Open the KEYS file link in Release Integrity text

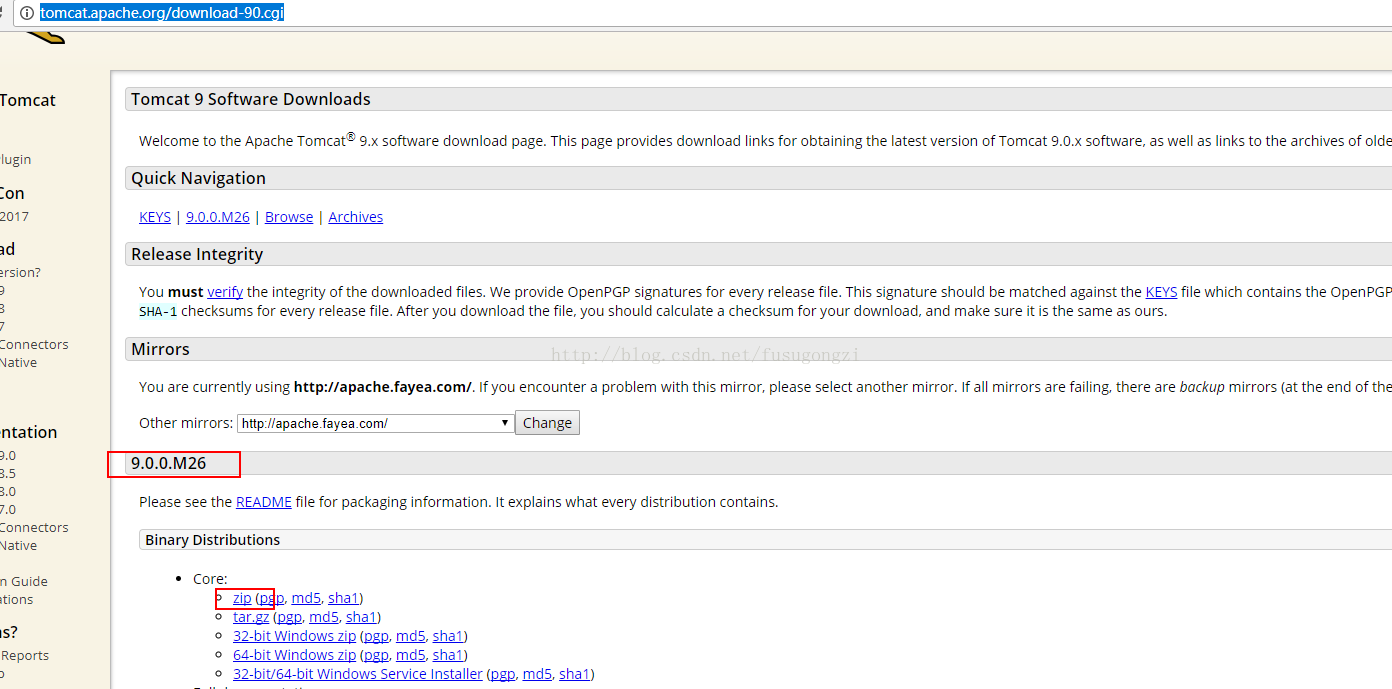click(x=1161, y=292)
